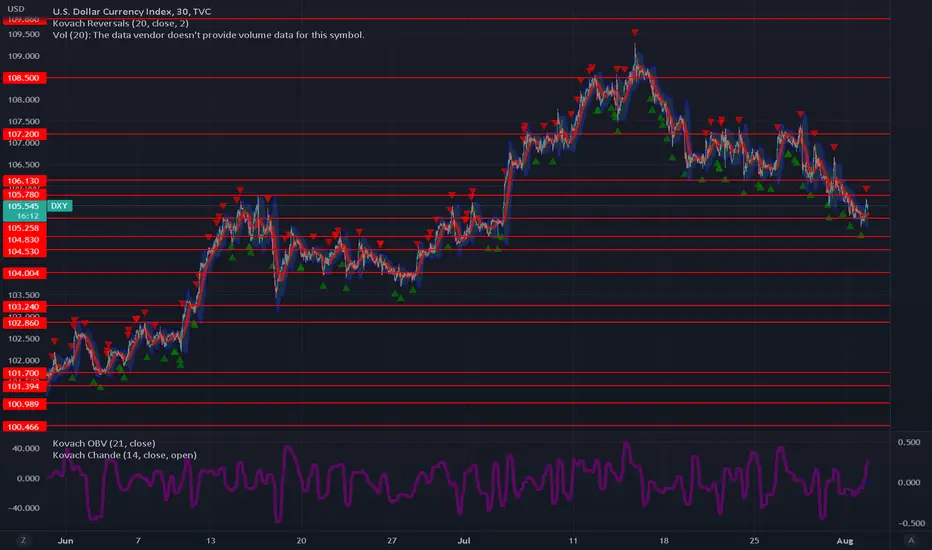
Task: Select the 104.004 red price label
Action: pyautogui.click(x=24, y=274)
